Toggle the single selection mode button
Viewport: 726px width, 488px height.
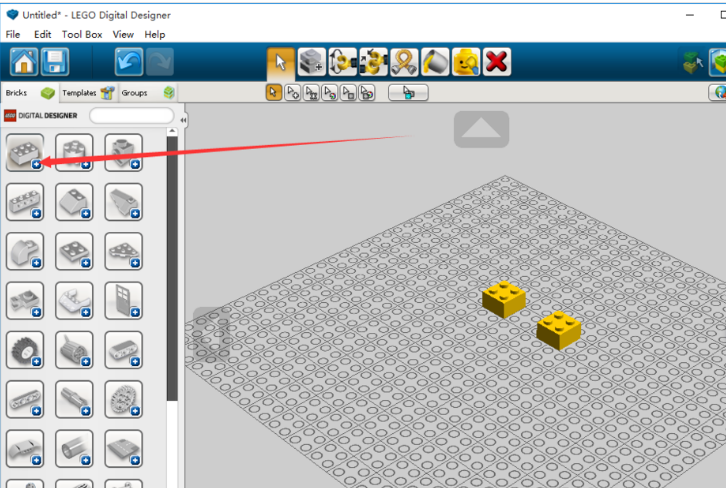click(274, 93)
